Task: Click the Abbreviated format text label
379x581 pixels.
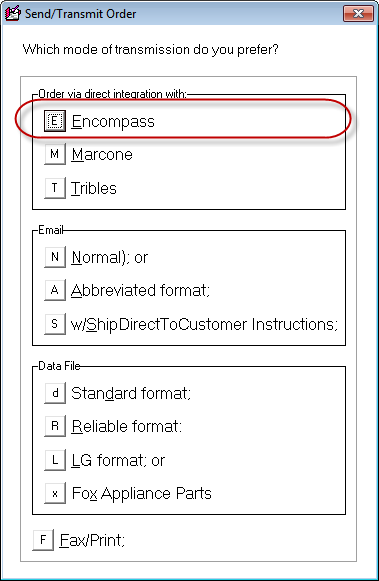Action: (140, 290)
